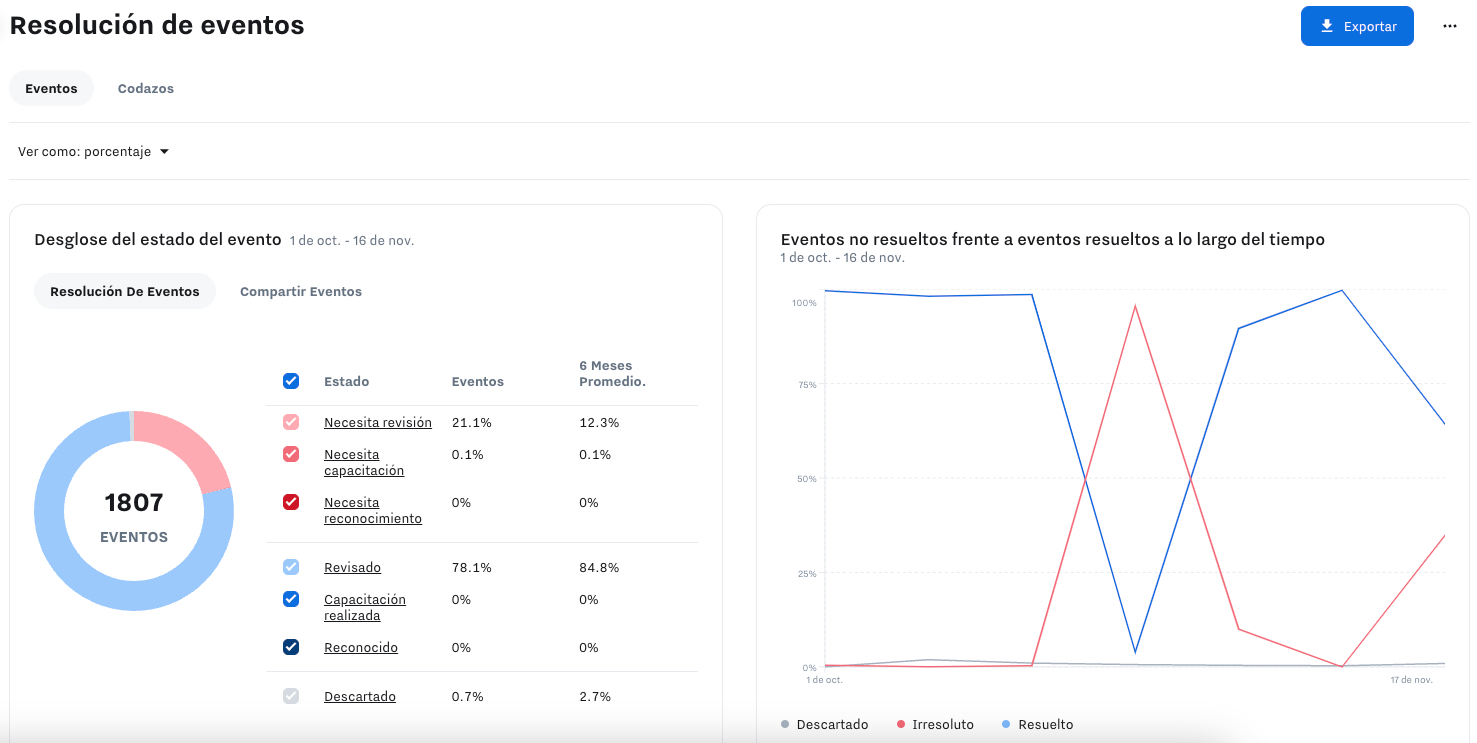Switch to the Eventos tab
The image size is (1477, 743).
click(x=52, y=88)
